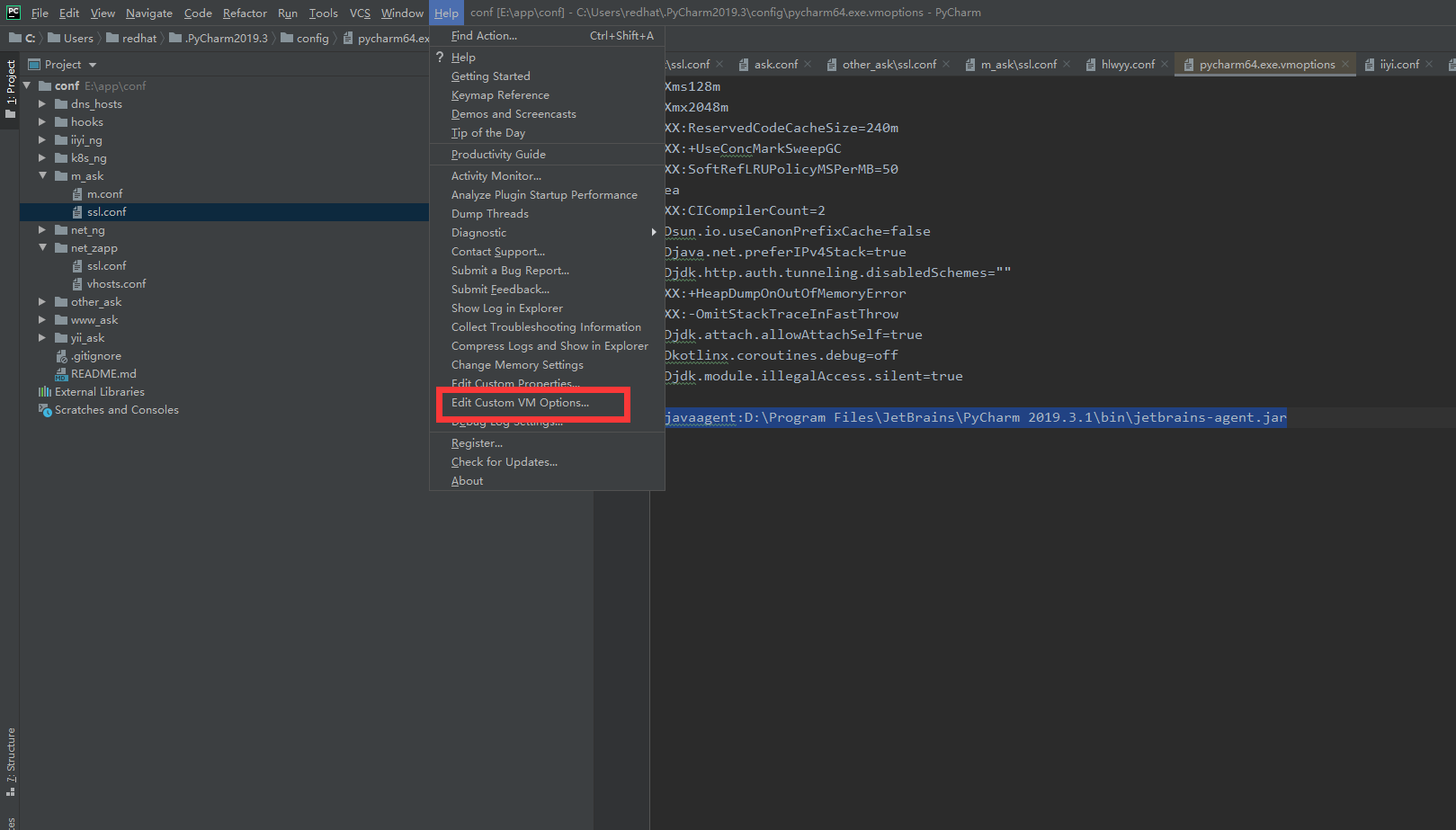
Task: Choose Register... from Help menu
Action: pos(547,443)
